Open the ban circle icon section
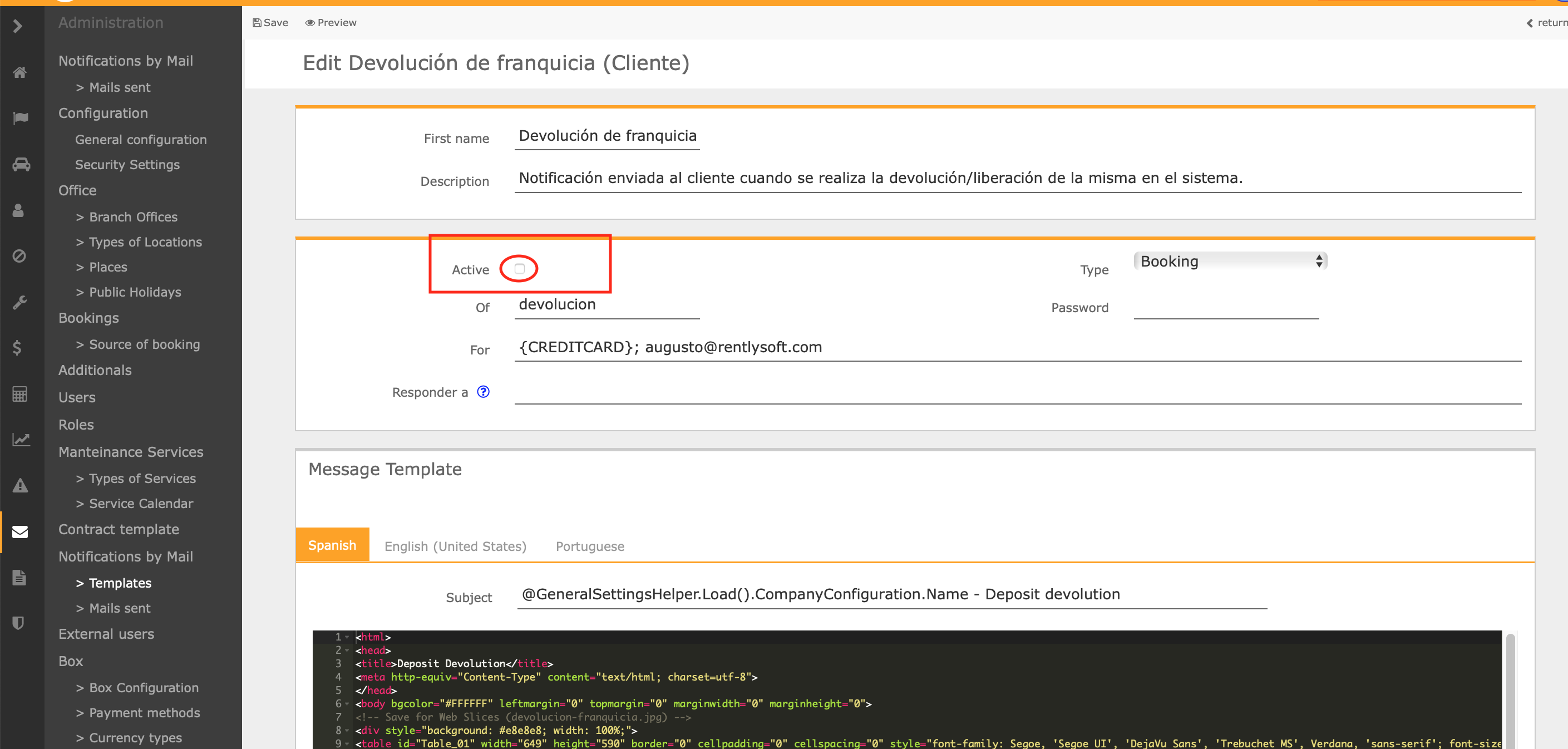 [19, 256]
